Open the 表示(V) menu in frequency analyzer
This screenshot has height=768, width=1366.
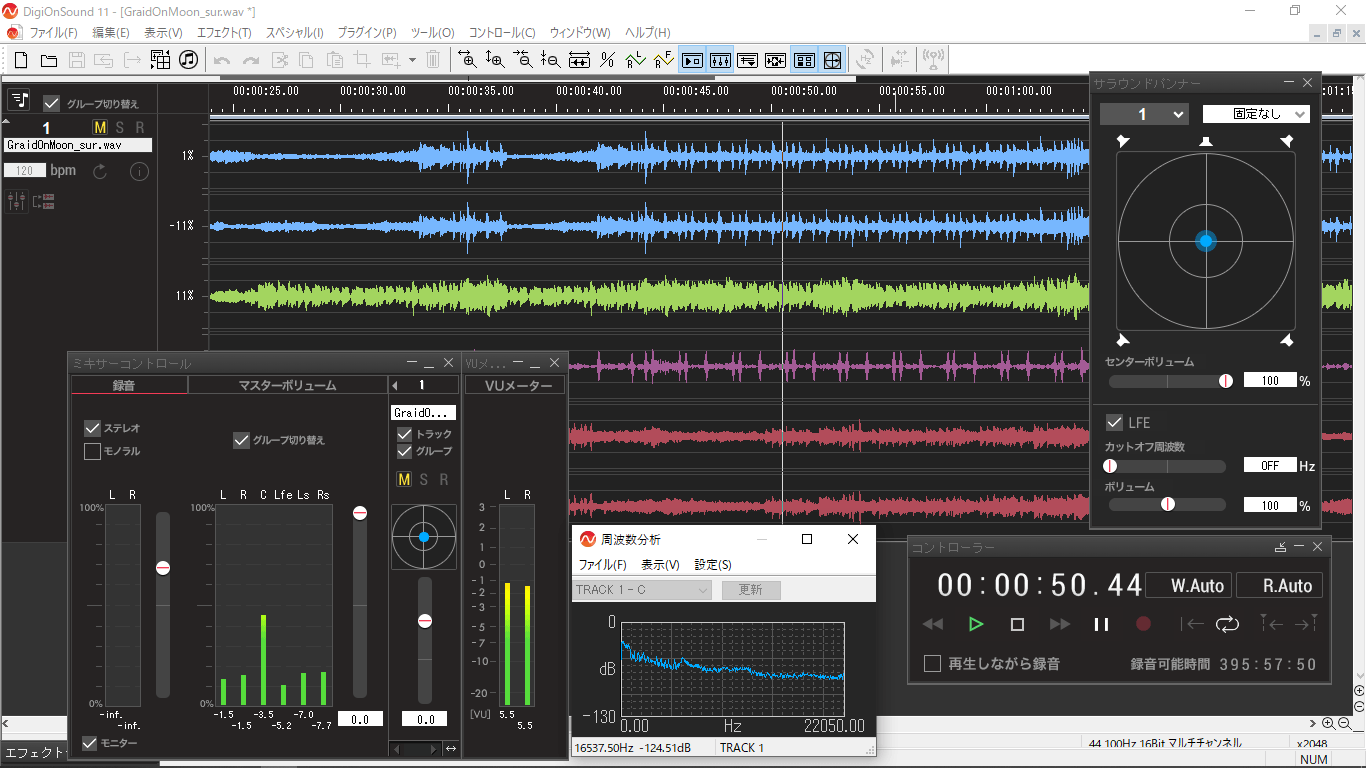[x=660, y=565]
